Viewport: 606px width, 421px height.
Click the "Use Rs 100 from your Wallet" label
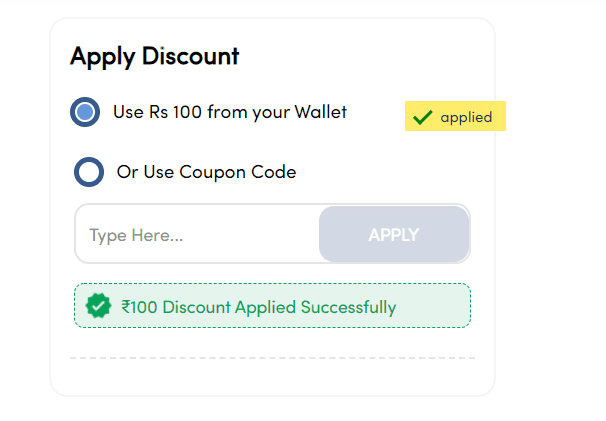(229, 112)
